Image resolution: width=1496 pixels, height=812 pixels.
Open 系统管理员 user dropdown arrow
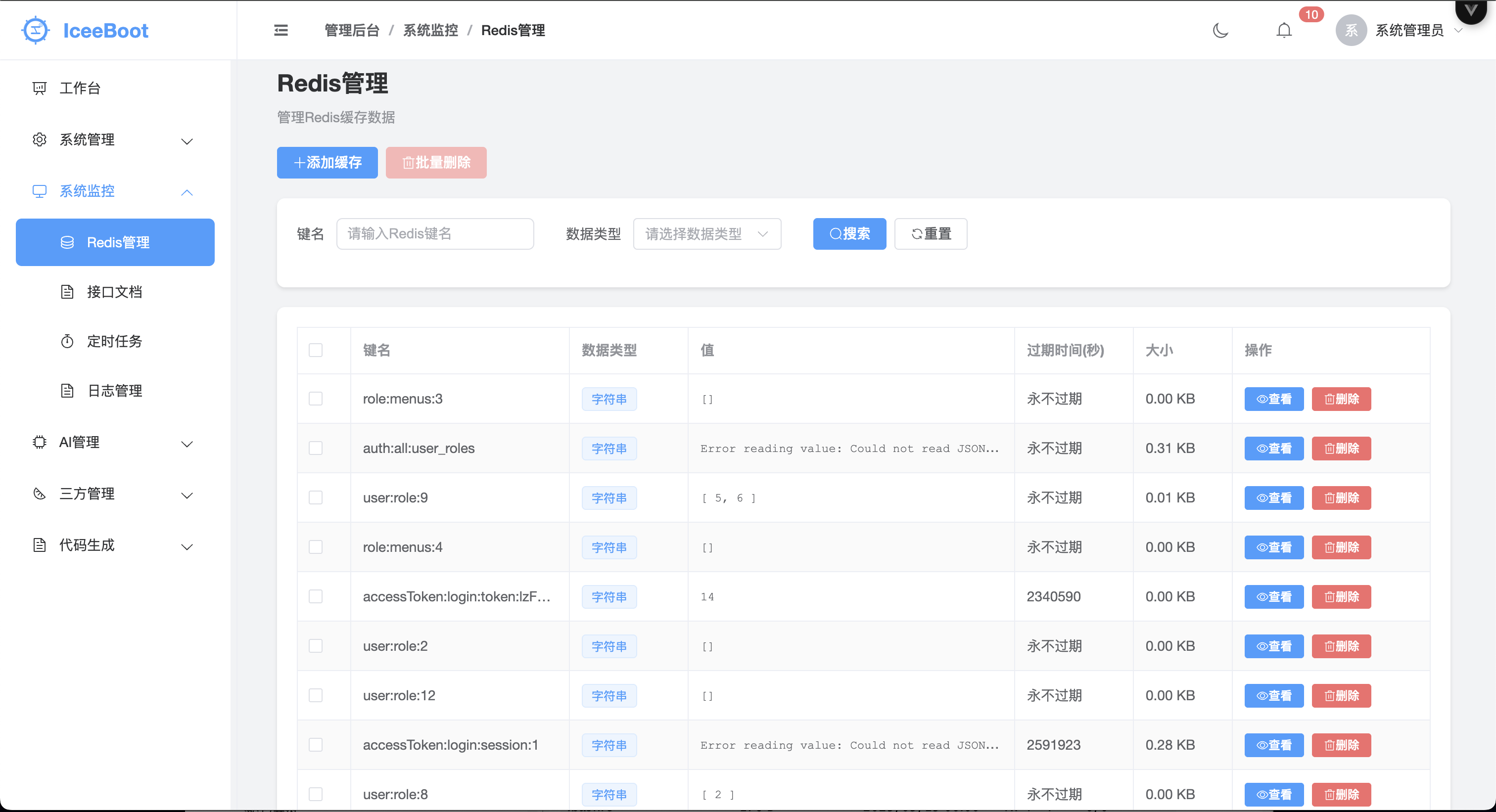1458,30
